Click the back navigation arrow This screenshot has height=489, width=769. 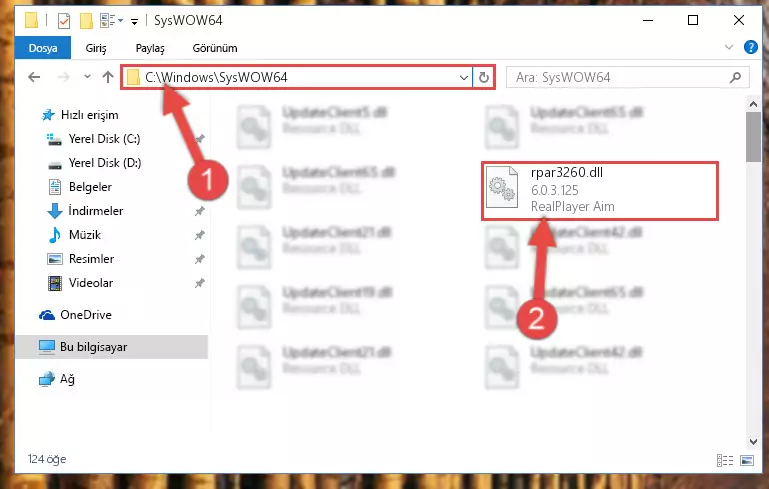34,77
